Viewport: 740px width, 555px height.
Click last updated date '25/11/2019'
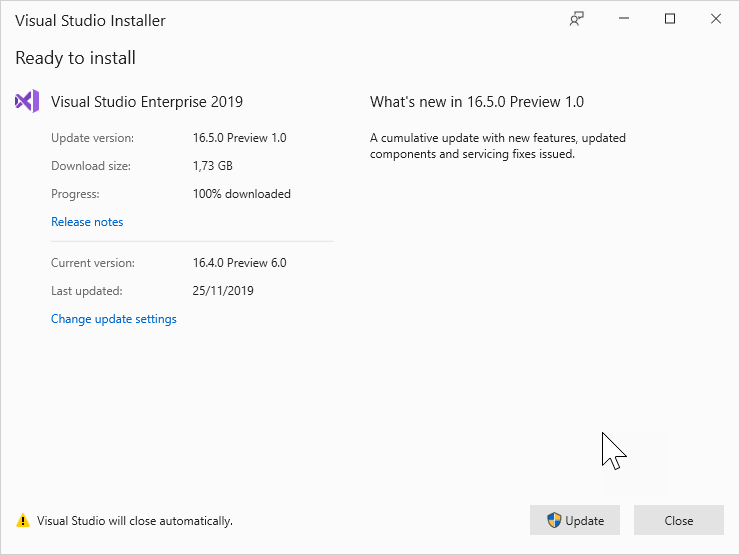tap(223, 291)
